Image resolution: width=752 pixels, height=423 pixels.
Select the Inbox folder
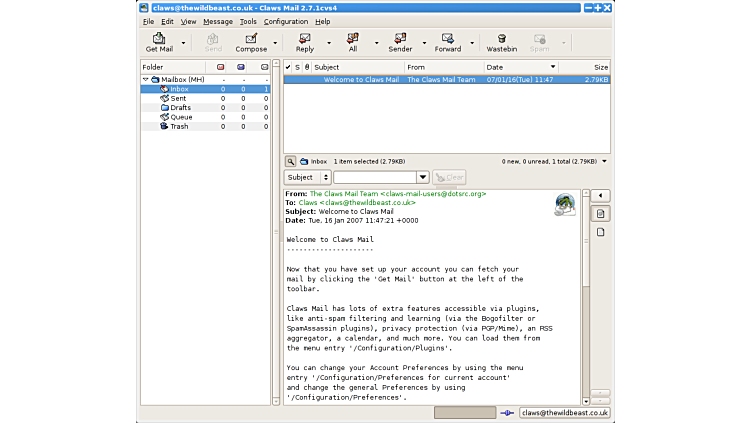click(x=205, y=89)
